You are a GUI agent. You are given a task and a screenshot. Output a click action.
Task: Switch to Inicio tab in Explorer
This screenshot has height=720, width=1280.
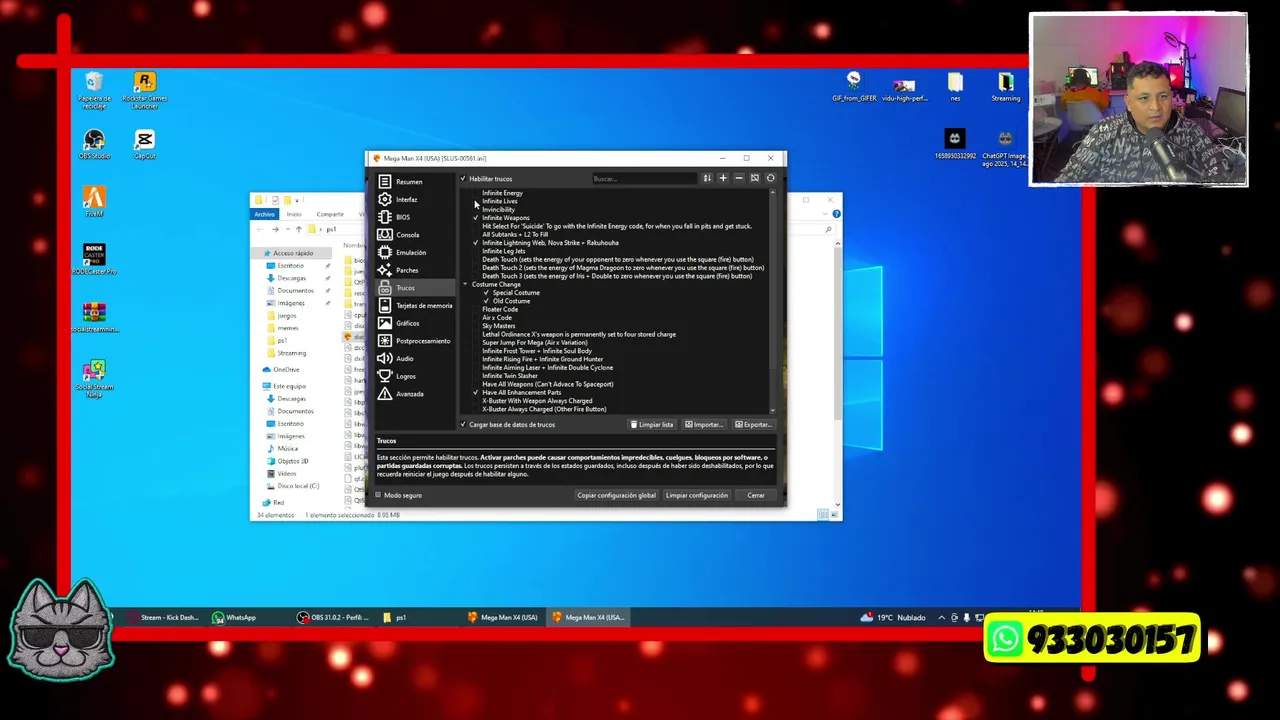click(294, 214)
